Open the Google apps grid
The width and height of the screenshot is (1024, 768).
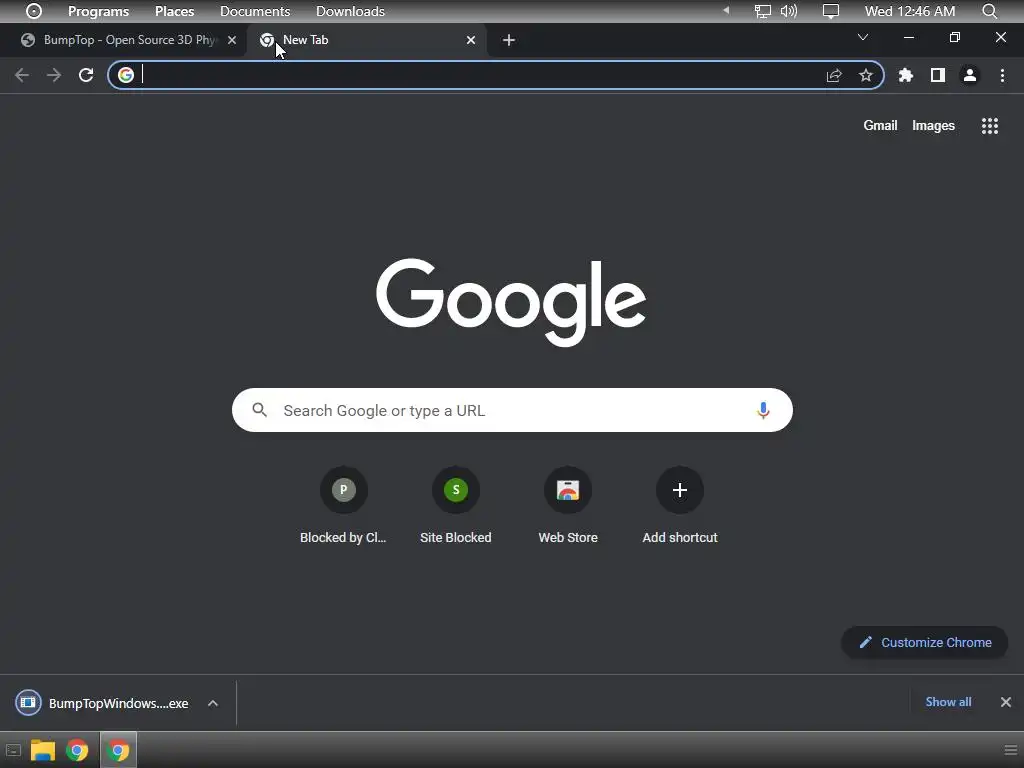coord(989,125)
